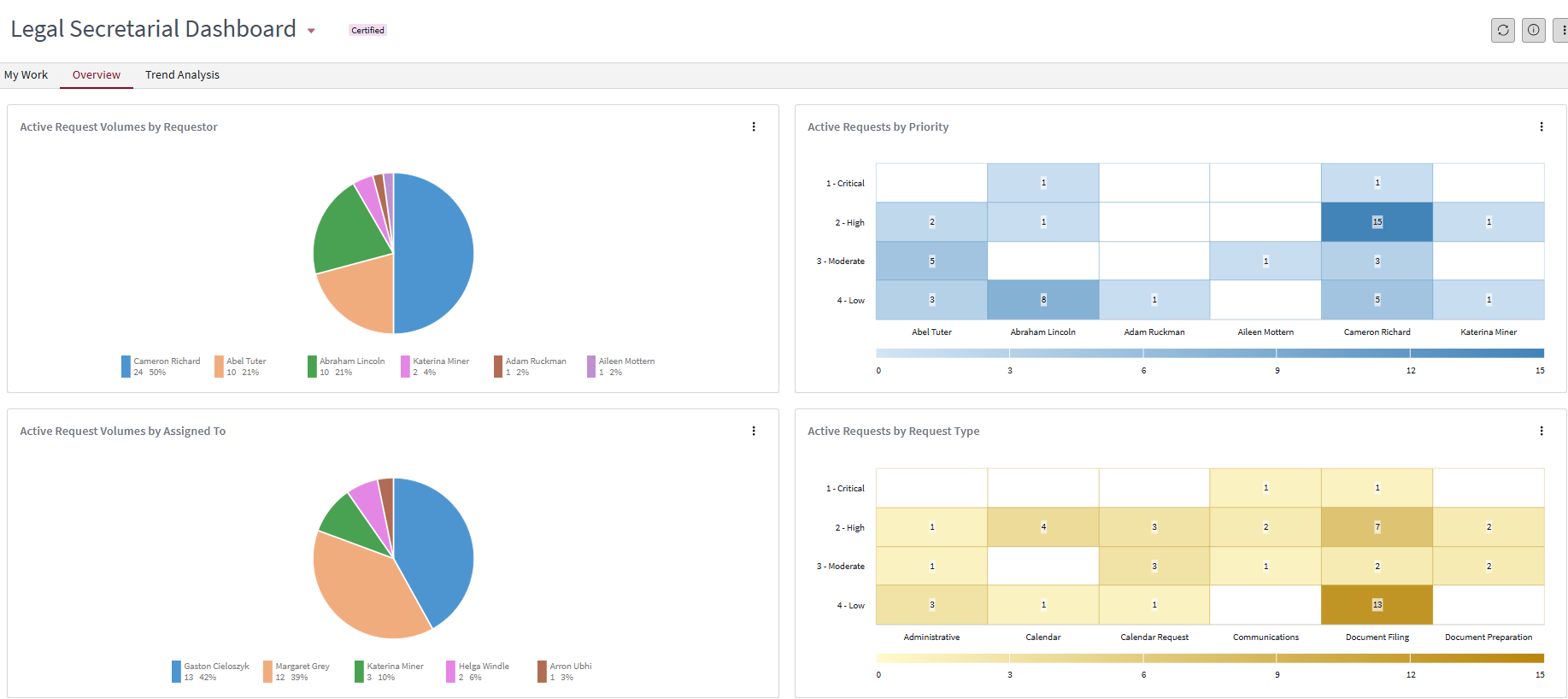Viewport: 1568px width, 699px height.
Task: Select the Overview tab
Action: tap(97, 75)
